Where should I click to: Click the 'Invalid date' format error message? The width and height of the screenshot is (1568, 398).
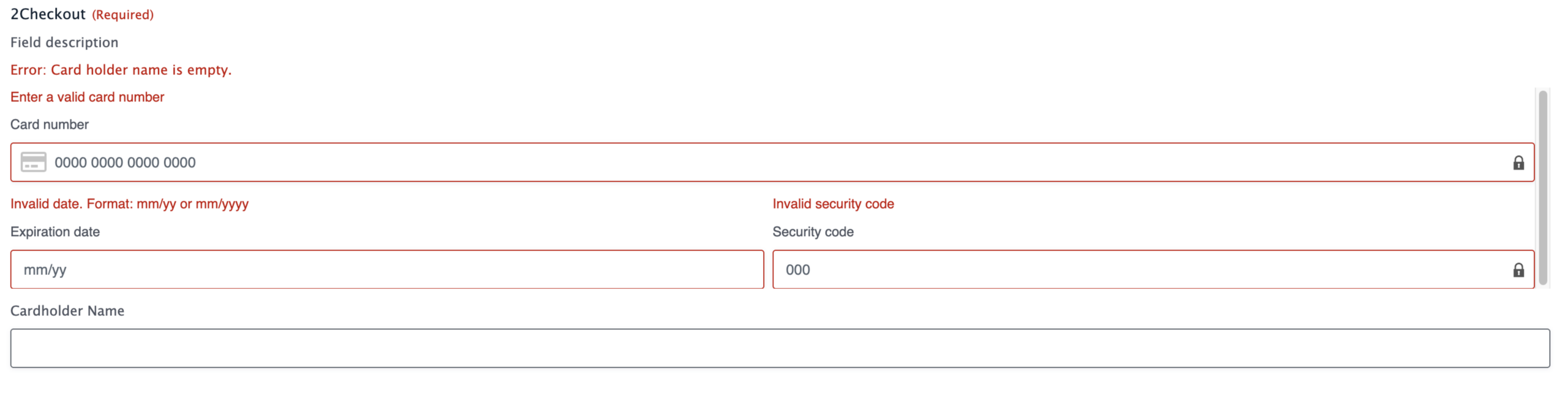tap(129, 204)
